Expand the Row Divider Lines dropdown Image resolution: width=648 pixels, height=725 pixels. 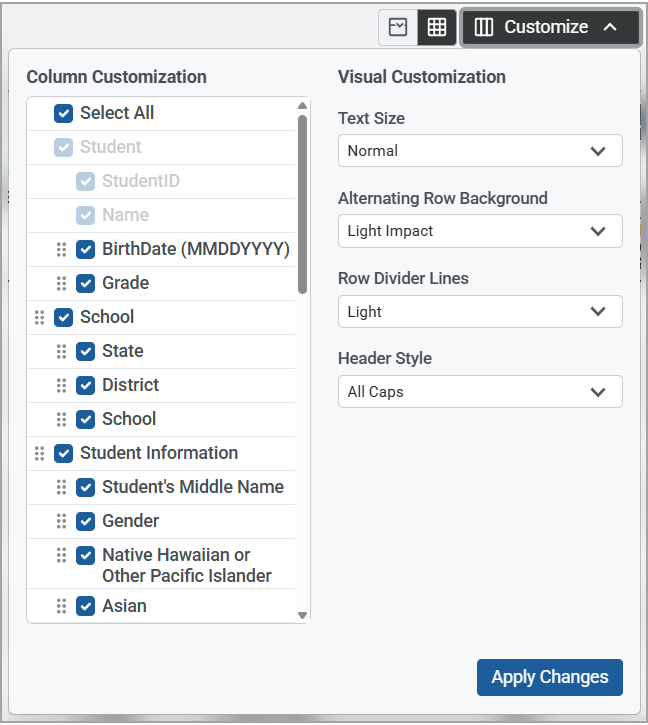[x=480, y=312]
